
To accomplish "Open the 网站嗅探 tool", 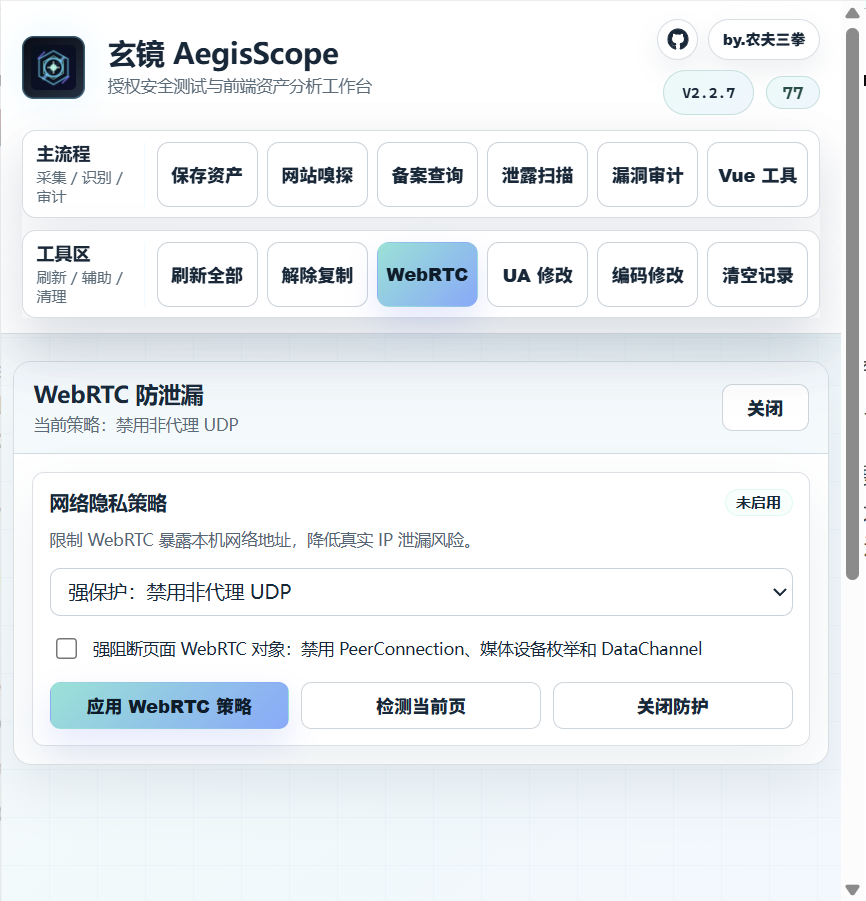I will click(317, 175).
